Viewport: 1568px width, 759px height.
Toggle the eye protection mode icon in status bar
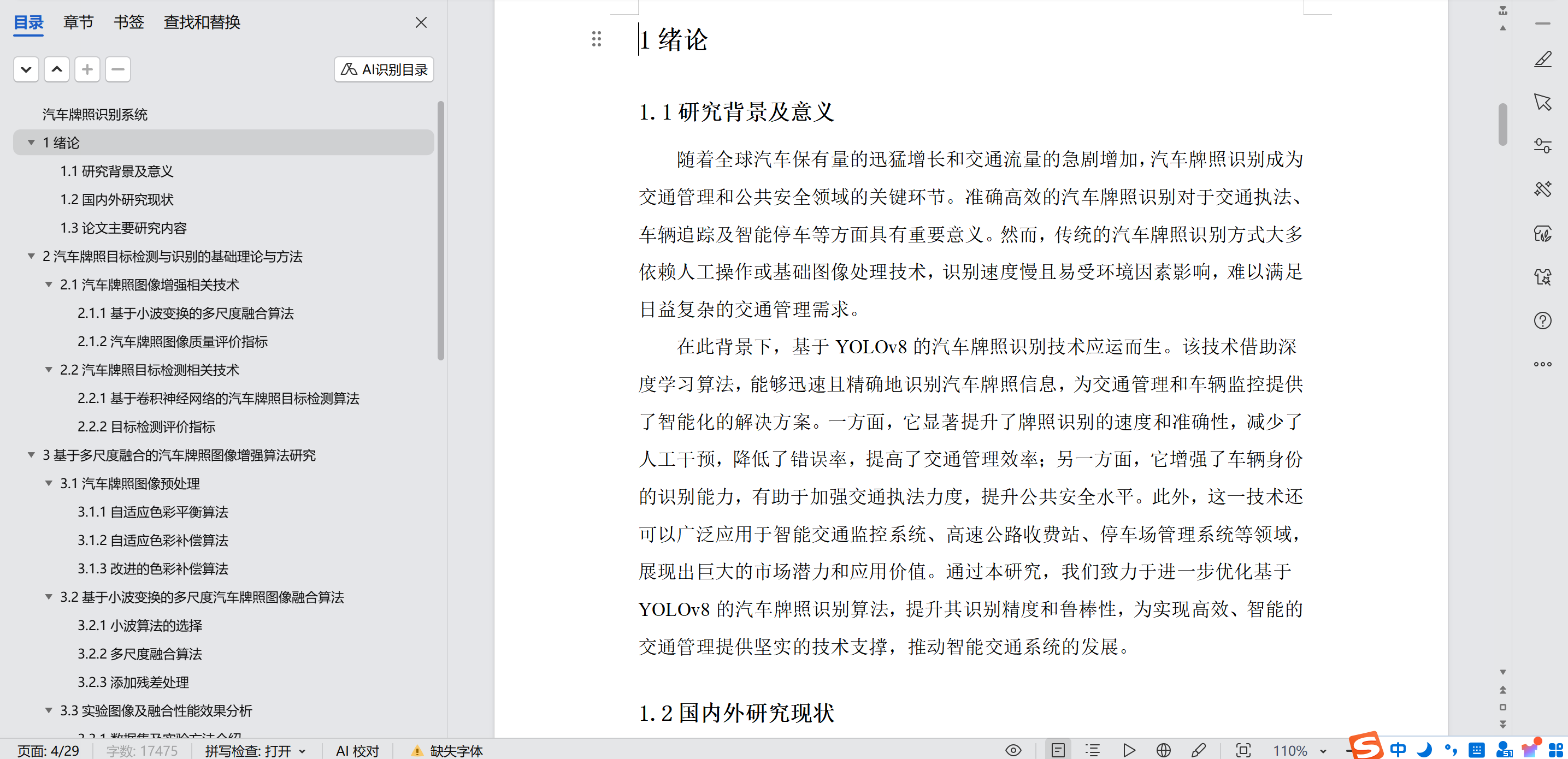[1013, 750]
